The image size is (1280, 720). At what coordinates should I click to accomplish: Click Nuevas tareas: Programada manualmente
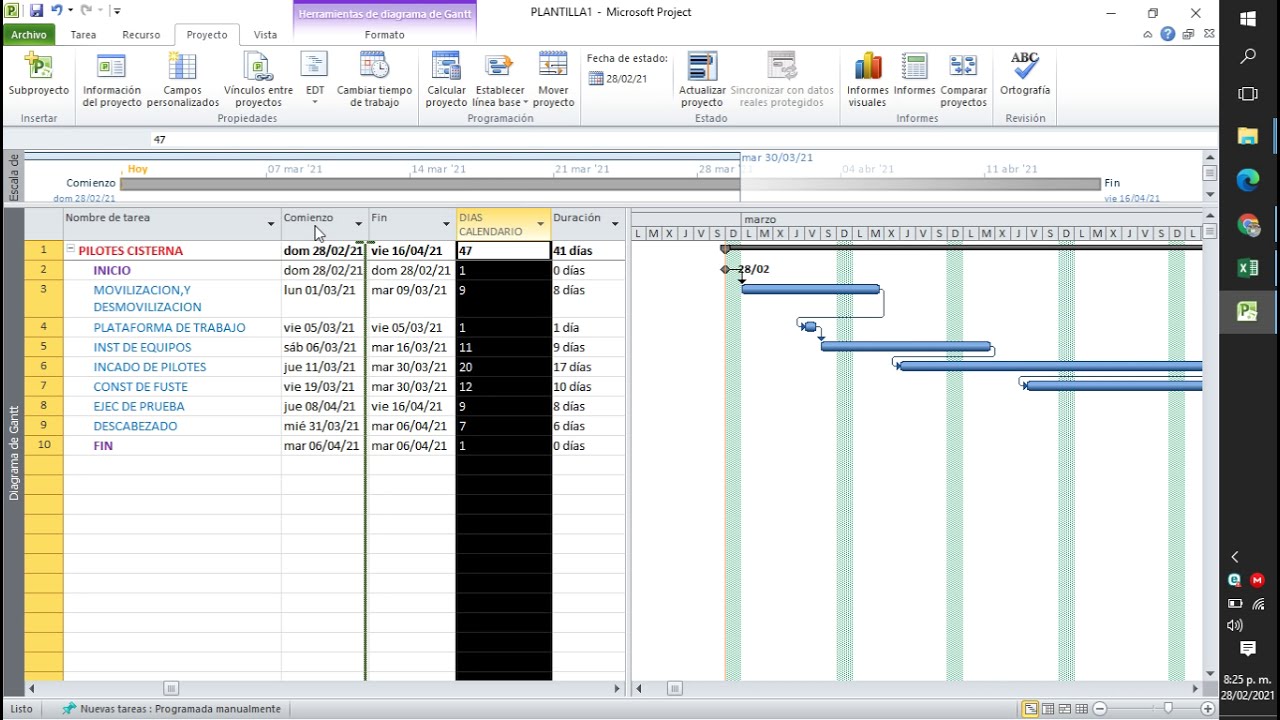170,709
